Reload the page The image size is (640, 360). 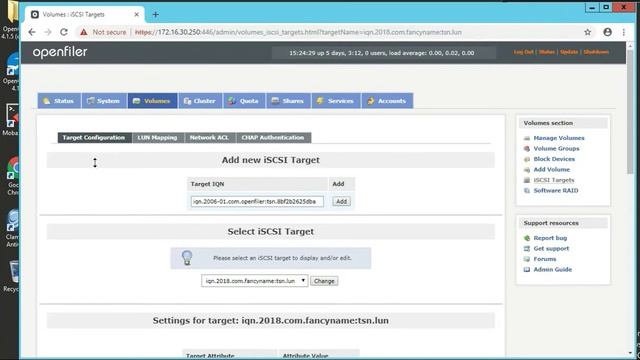pos(64,32)
